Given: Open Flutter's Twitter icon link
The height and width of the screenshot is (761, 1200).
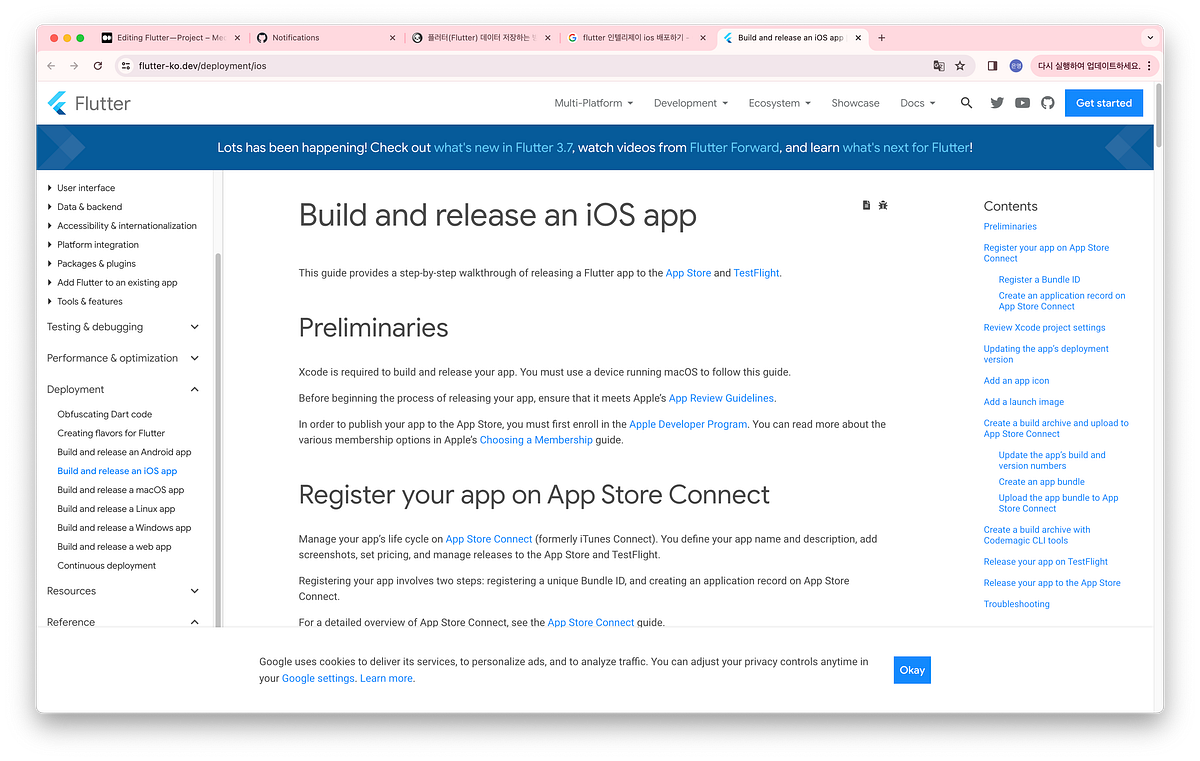Looking at the screenshot, I should coord(997,103).
